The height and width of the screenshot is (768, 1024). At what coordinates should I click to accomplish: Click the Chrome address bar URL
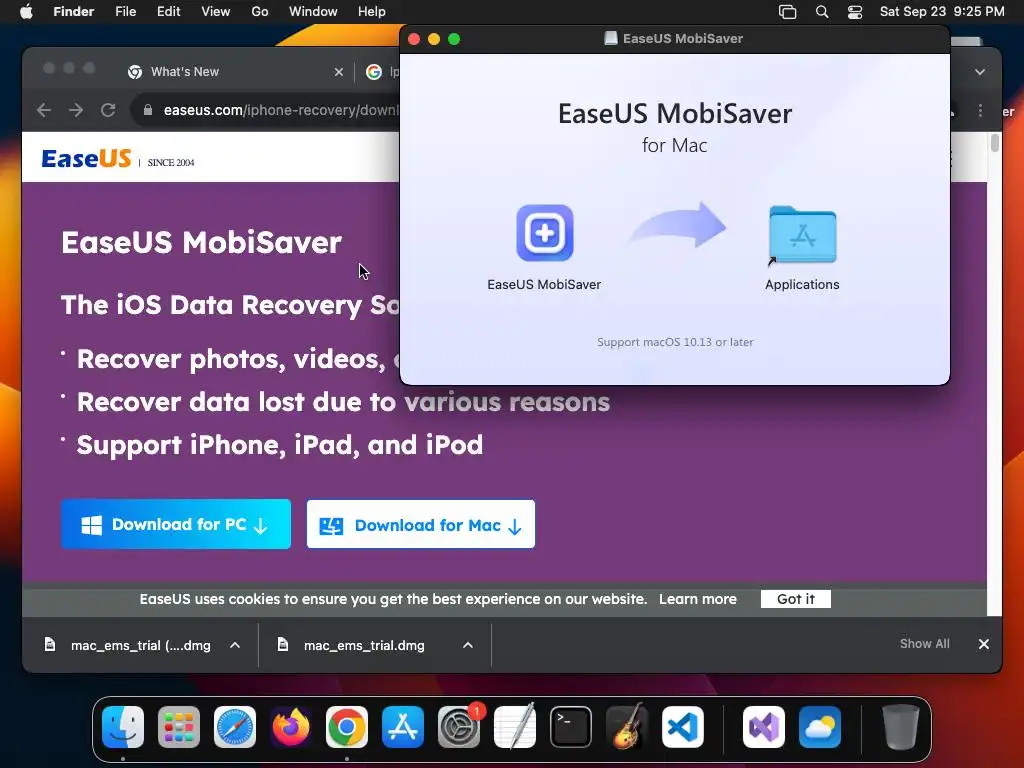click(x=281, y=110)
